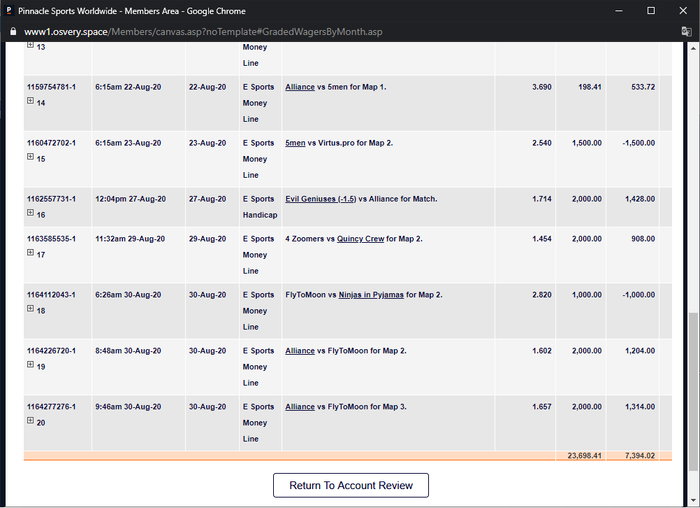Viewport: 700px width, 508px height.
Task: Click the translate page icon
Action: pyautogui.click(x=686, y=32)
